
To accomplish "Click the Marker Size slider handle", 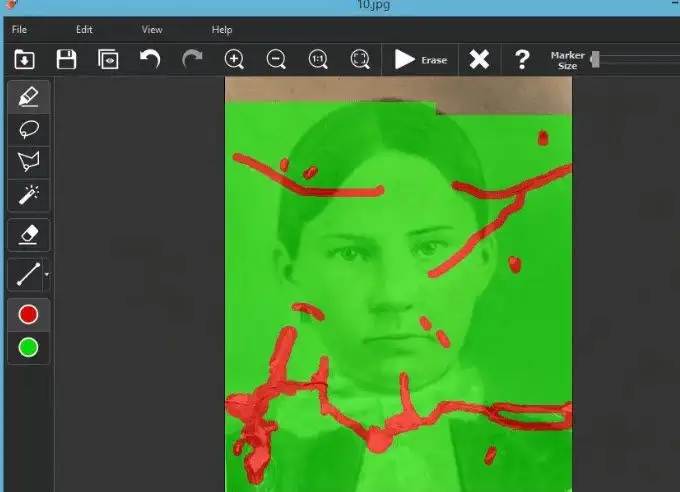I will (x=595, y=59).
